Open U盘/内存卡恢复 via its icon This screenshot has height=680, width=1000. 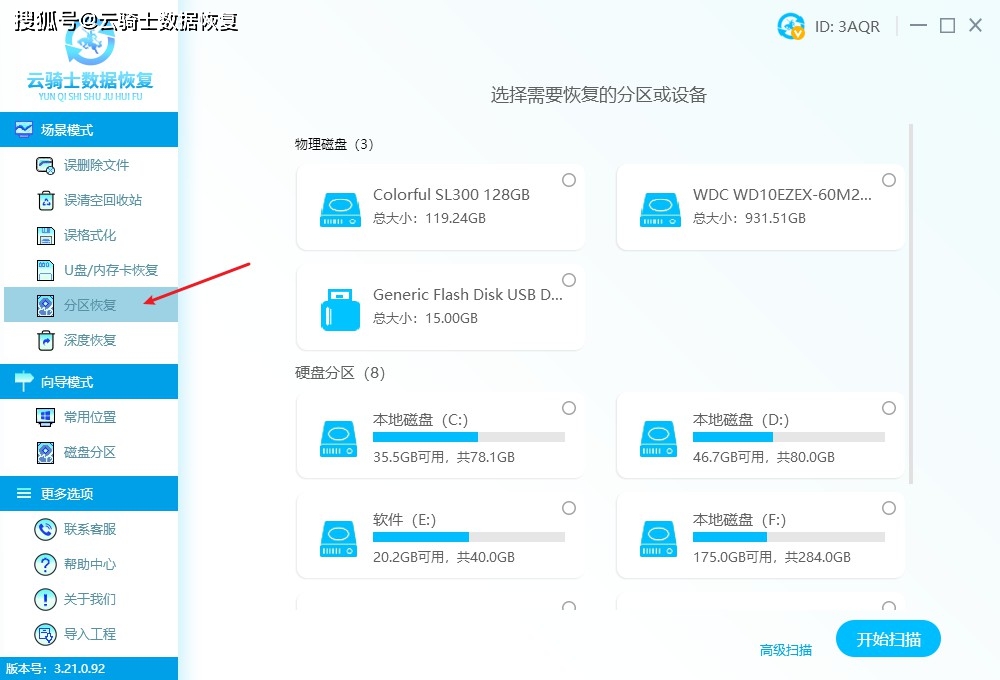coord(46,271)
